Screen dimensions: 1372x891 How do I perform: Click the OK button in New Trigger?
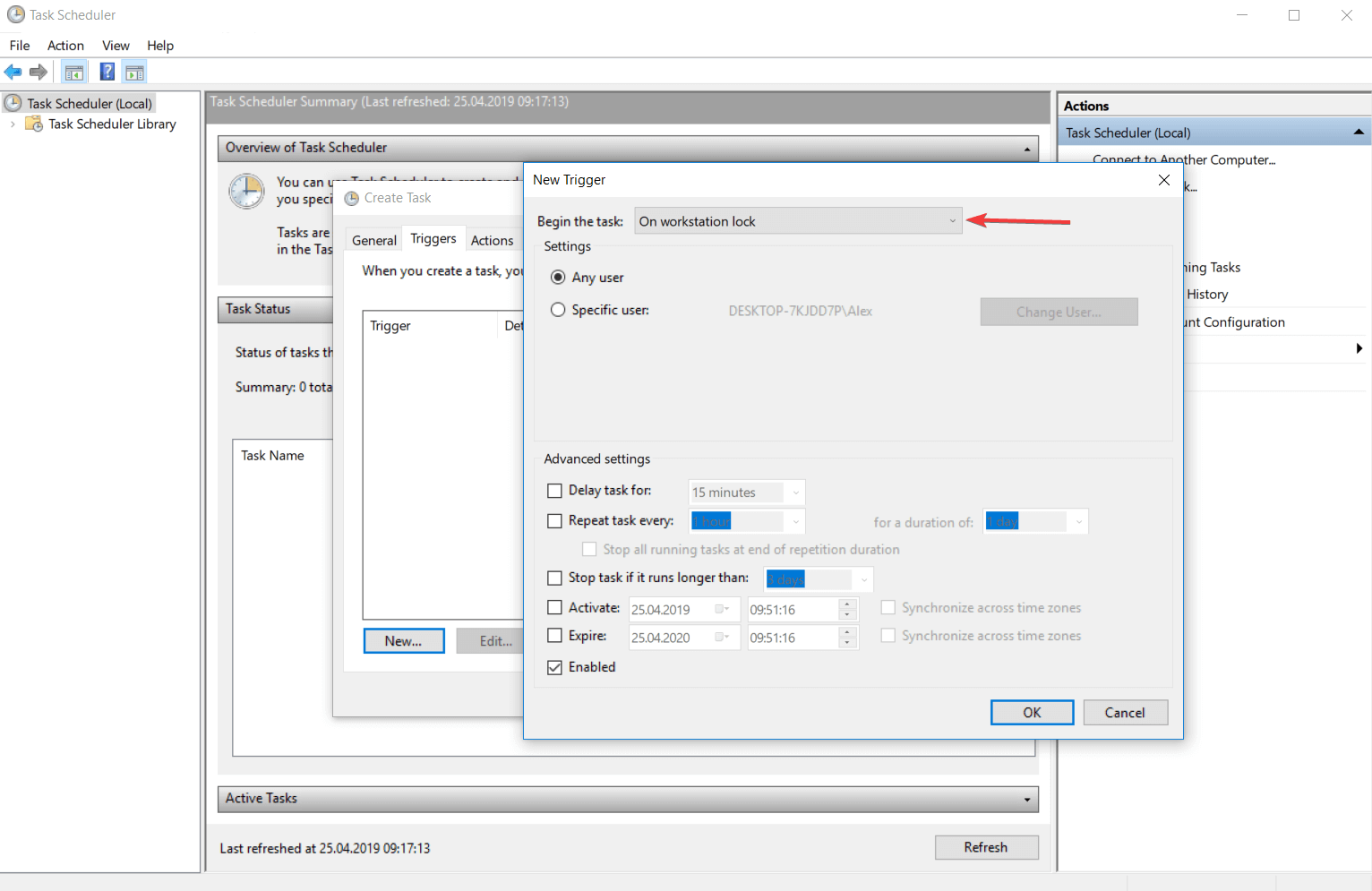coord(1032,712)
